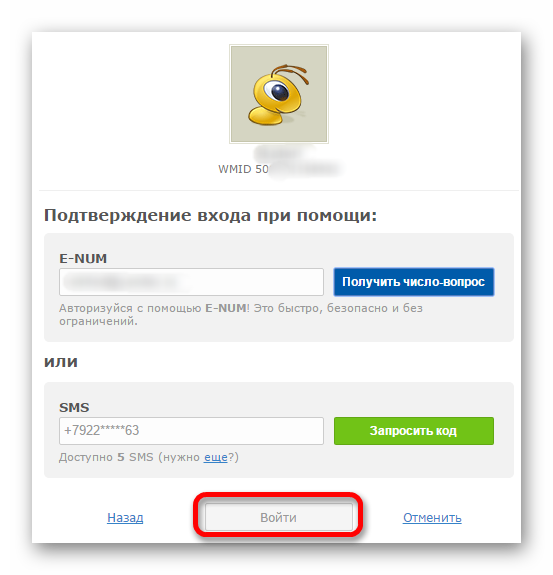Viewport: 553px width, 575px height.
Task: Select the WMID number text
Action: click(279, 169)
